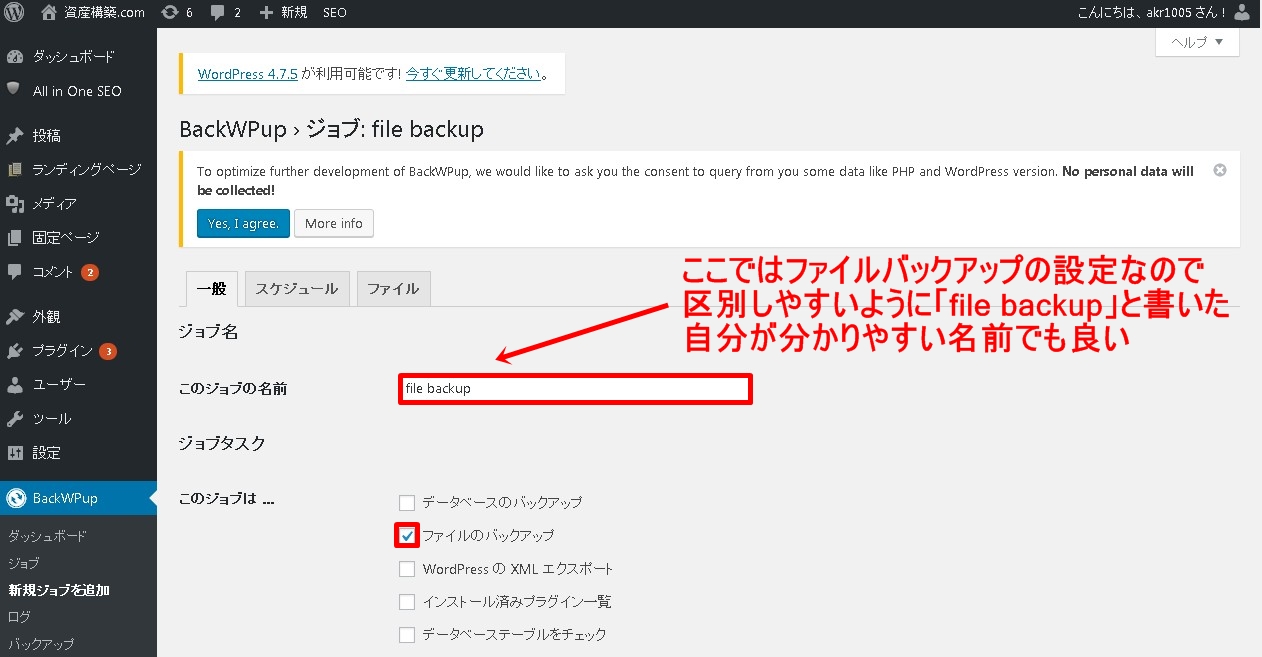This screenshot has height=657, width=1262.
Task: Click the このジョブは ... label
Action: pos(226,498)
